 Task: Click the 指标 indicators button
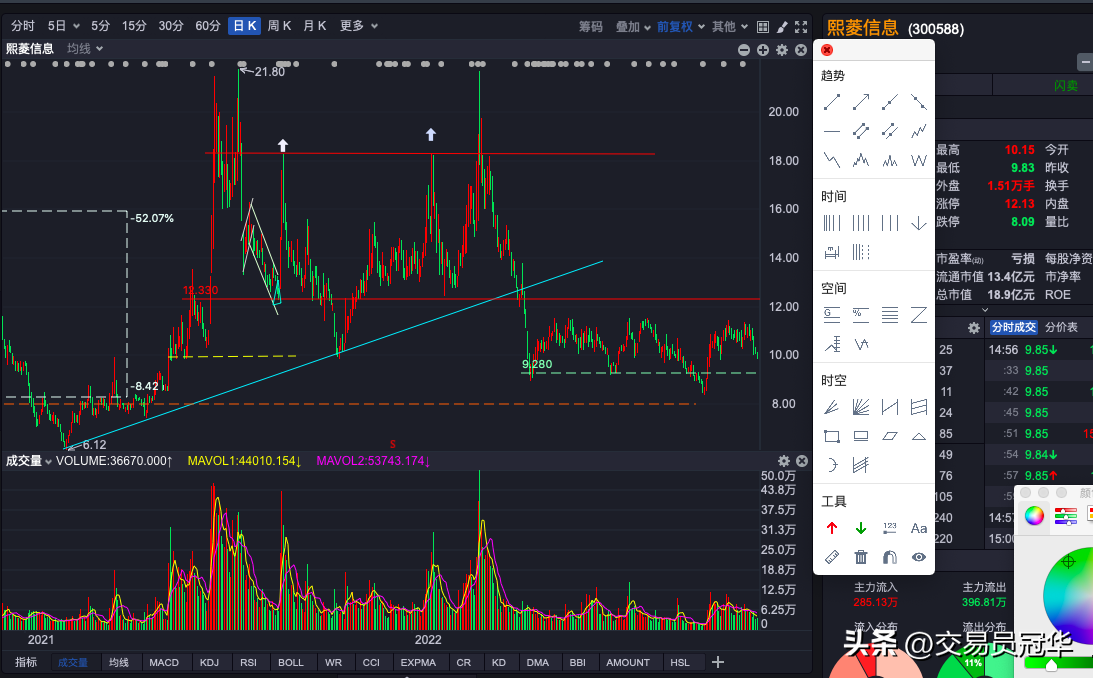coord(26,662)
